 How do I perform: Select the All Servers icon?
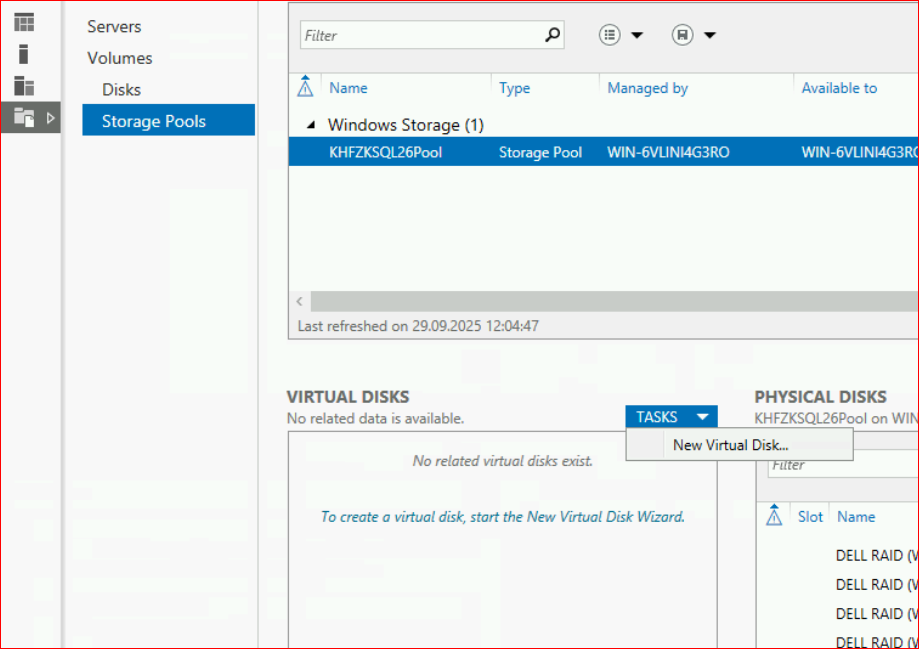[x=24, y=86]
